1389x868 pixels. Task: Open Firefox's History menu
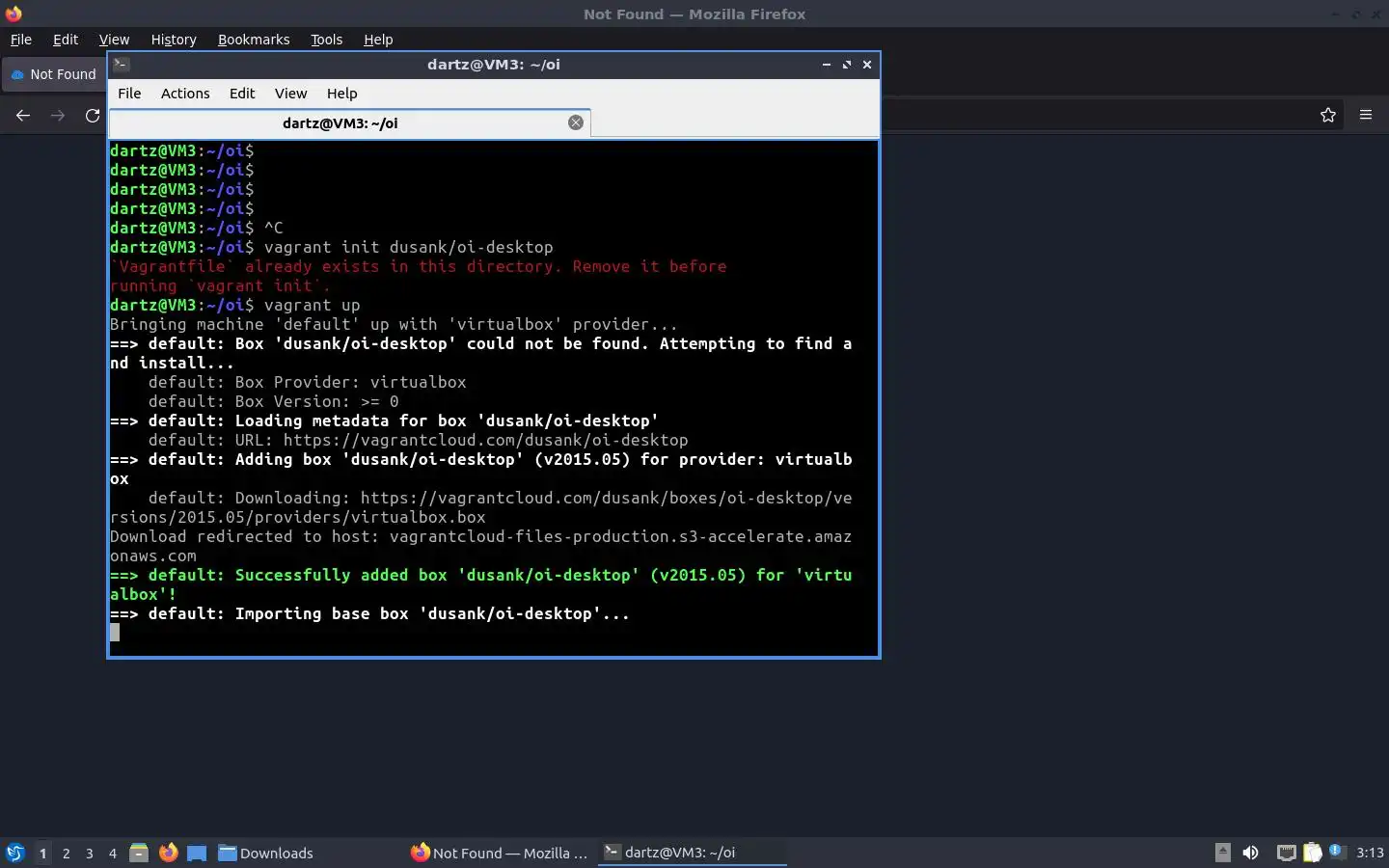(174, 40)
